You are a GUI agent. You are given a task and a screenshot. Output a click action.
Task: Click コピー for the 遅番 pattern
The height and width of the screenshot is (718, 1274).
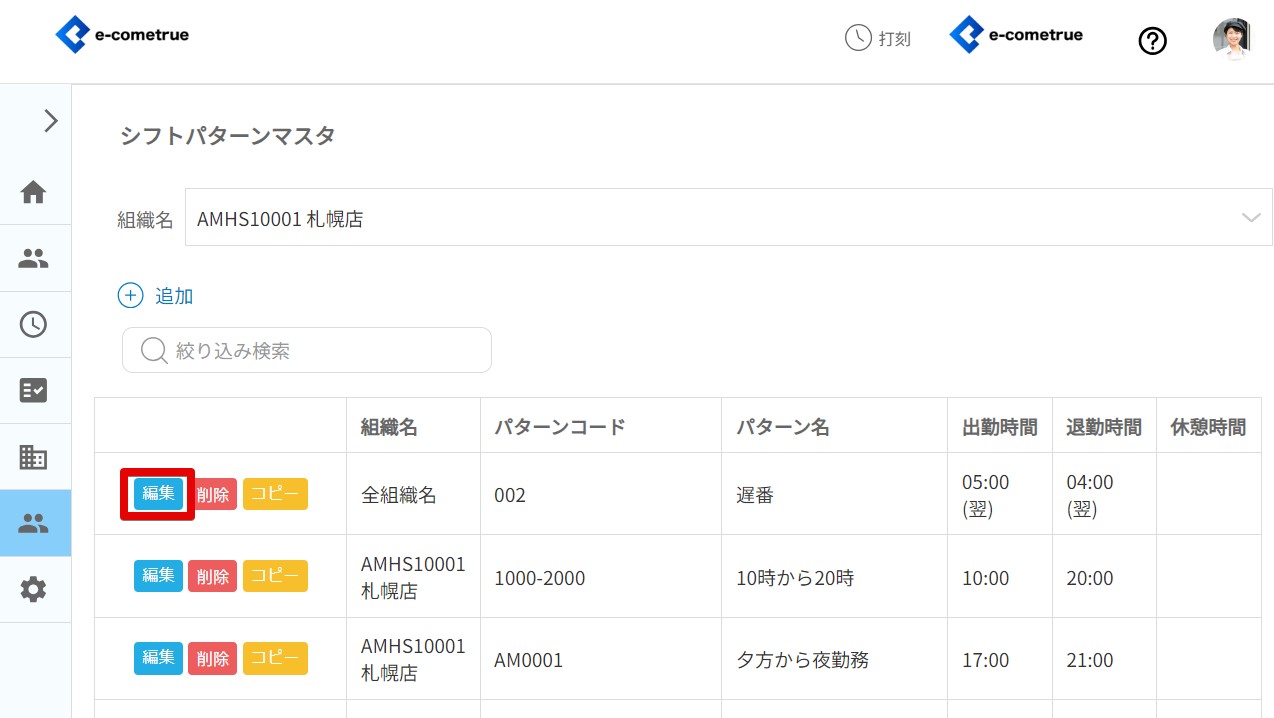pyautogui.click(x=275, y=494)
